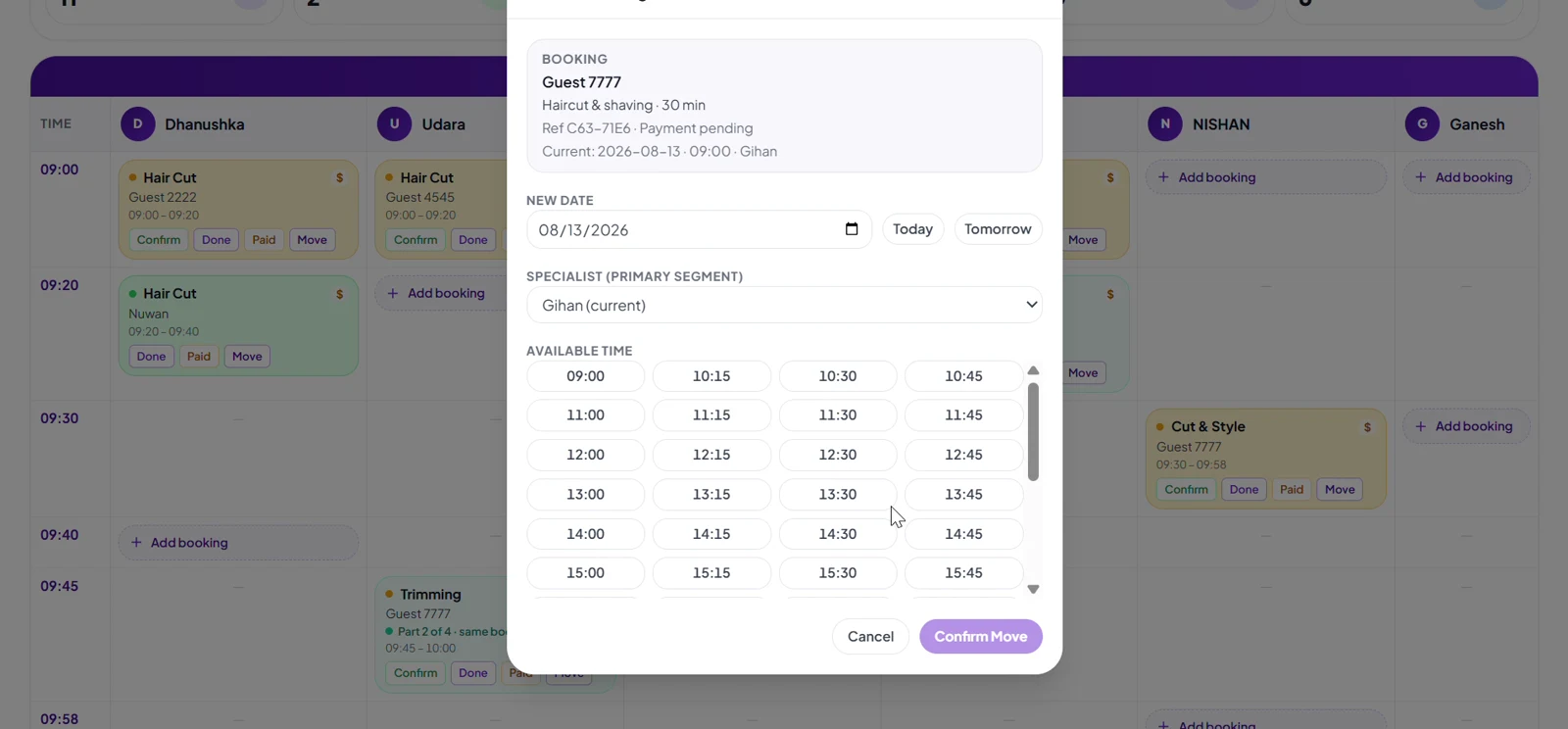This screenshot has height=729, width=1568.
Task: Select the 13:00 time slot
Action: [x=586, y=495]
